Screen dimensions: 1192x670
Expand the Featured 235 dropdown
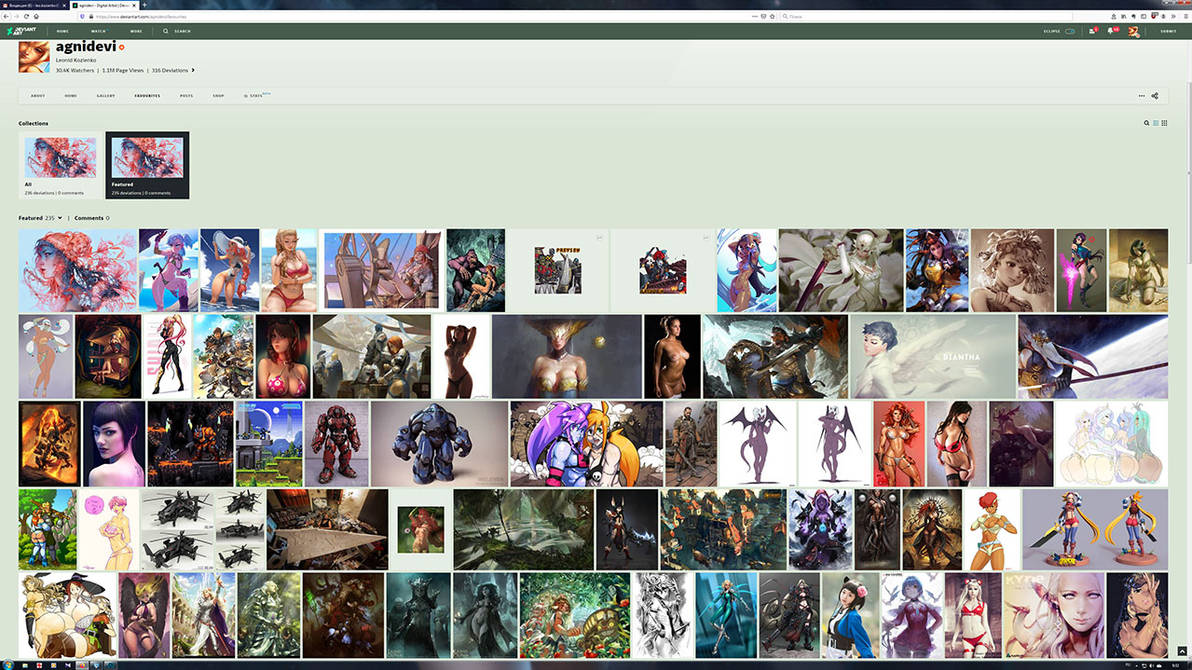(x=40, y=218)
